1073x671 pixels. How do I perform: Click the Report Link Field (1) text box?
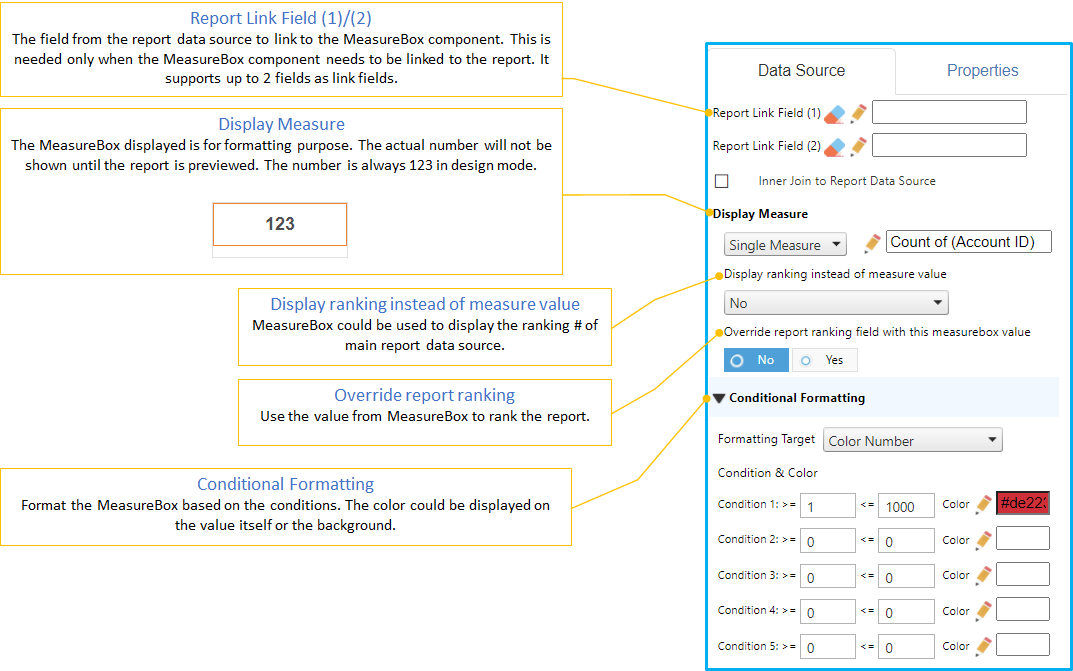coord(949,112)
